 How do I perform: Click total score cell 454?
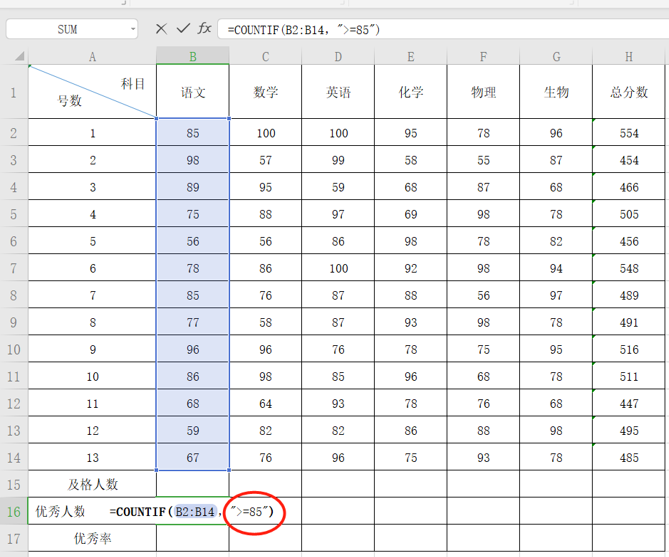(629, 160)
